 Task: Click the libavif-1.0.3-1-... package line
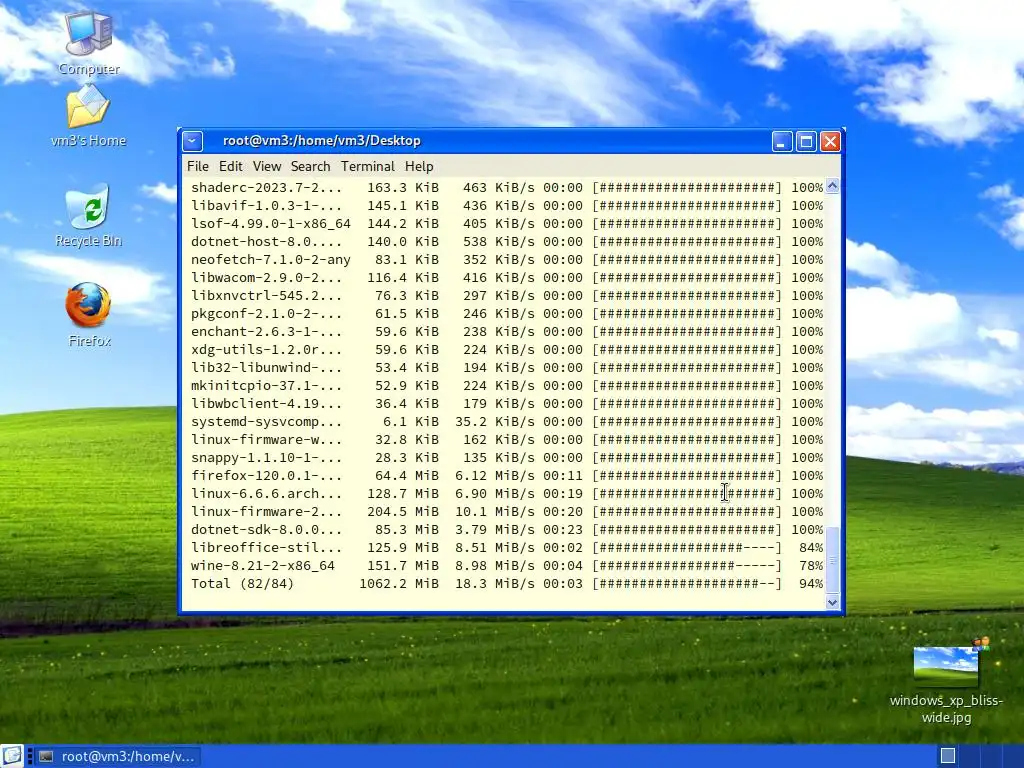pos(507,206)
